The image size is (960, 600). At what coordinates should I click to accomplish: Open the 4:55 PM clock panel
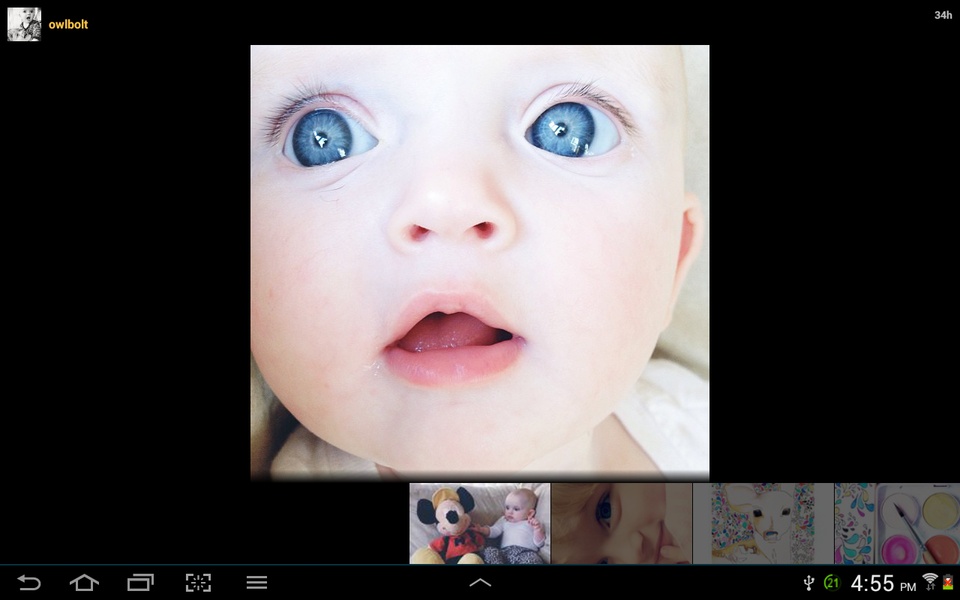[x=883, y=583]
